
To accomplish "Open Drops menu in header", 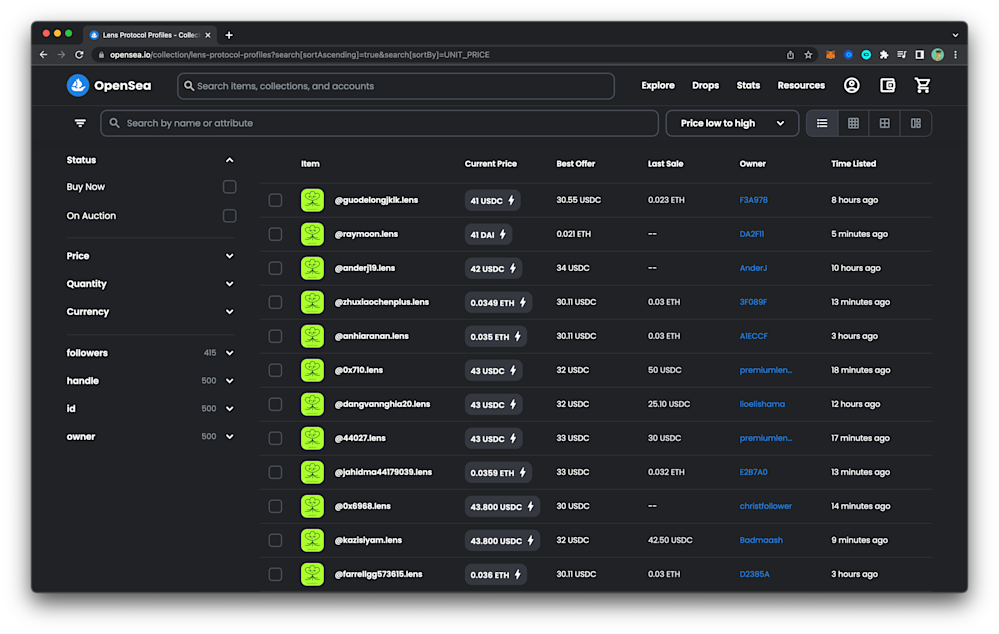I will pyautogui.click(x=705, y=85).
